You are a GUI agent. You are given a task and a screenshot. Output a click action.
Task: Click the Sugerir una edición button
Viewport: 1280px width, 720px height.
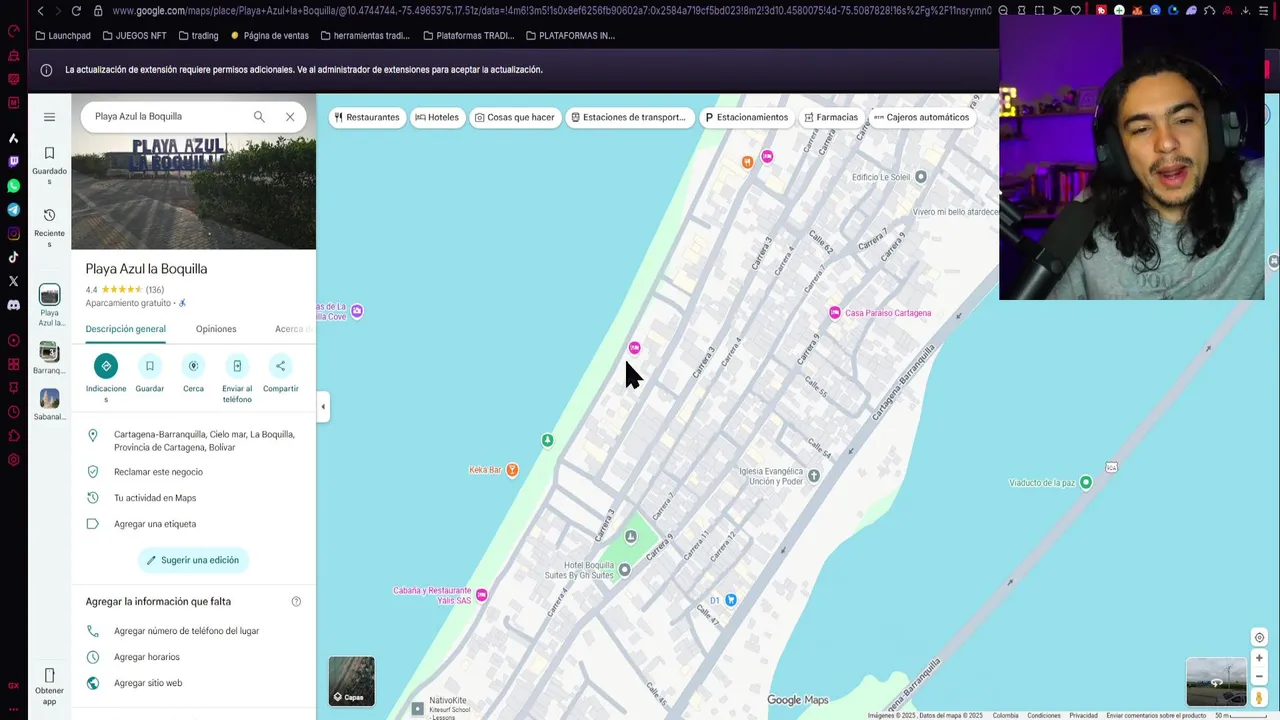click(x=193, y=560)
